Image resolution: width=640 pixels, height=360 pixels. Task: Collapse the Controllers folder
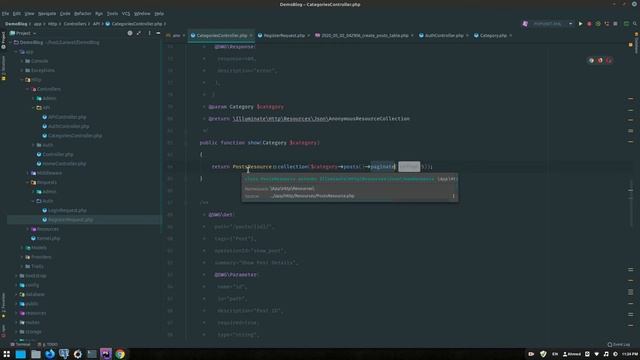coord(28,89)
